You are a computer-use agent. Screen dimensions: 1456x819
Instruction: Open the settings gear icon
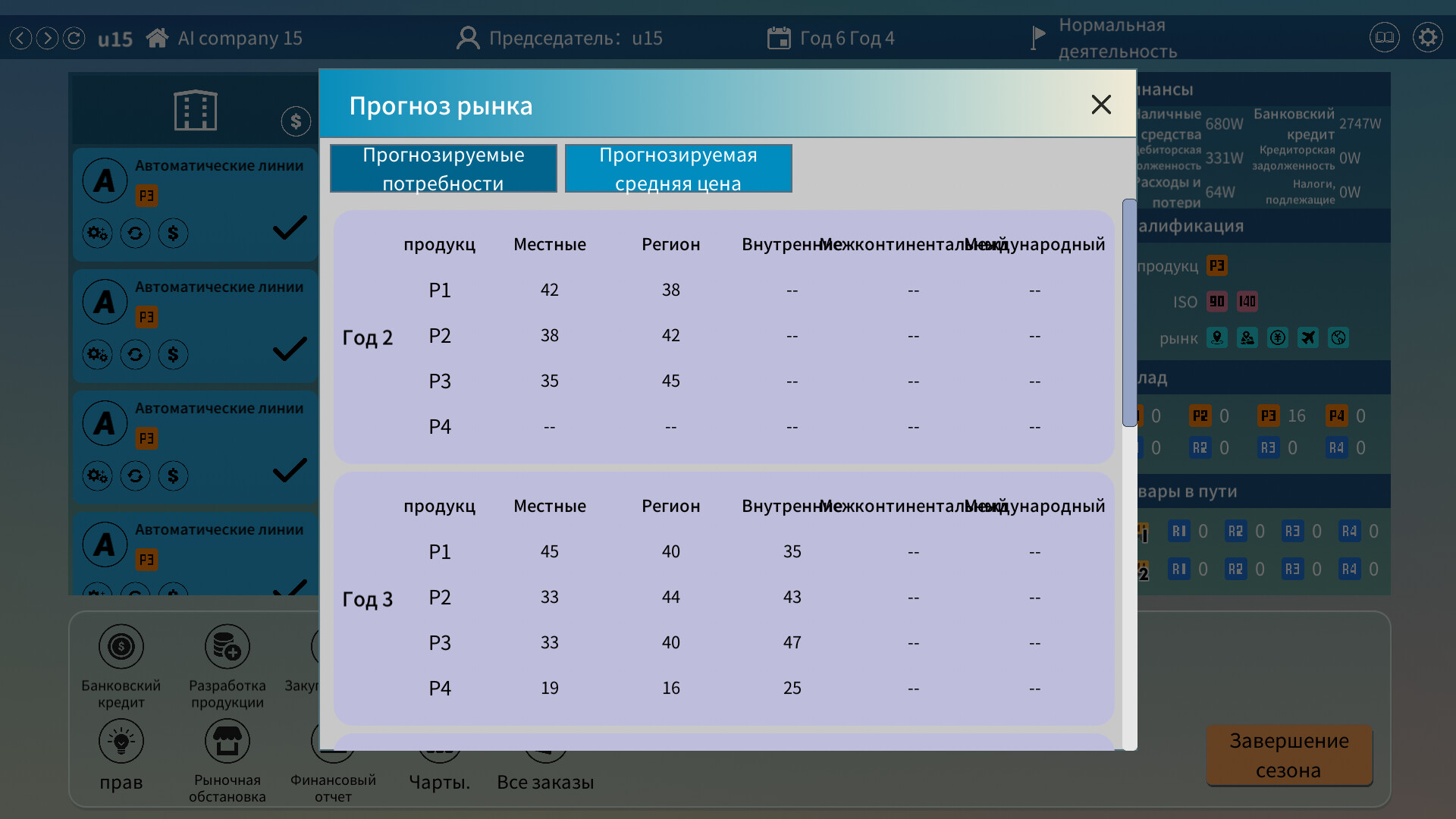tap(1427, 37)
